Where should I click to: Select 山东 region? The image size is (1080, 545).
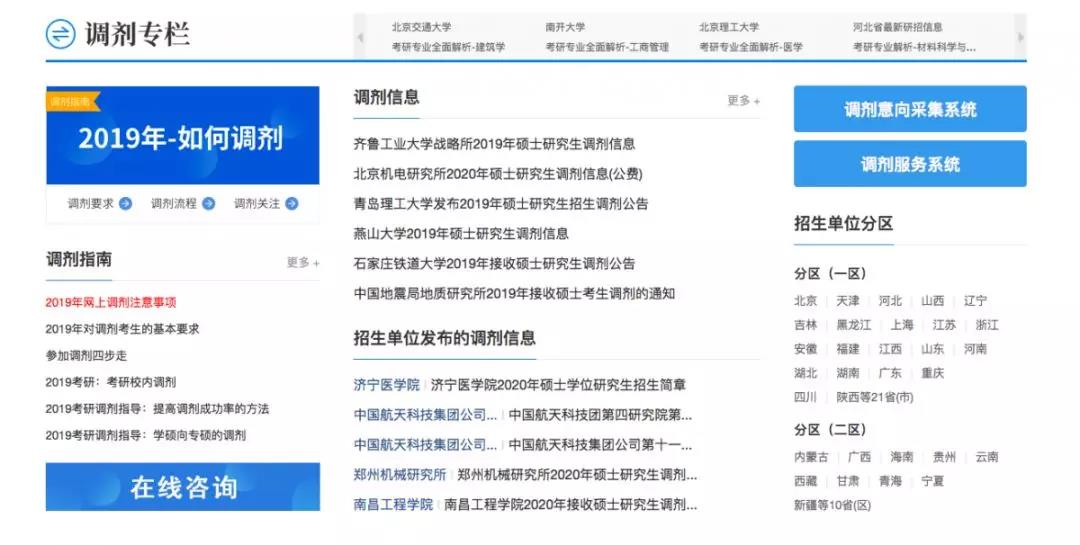(933, 349)
